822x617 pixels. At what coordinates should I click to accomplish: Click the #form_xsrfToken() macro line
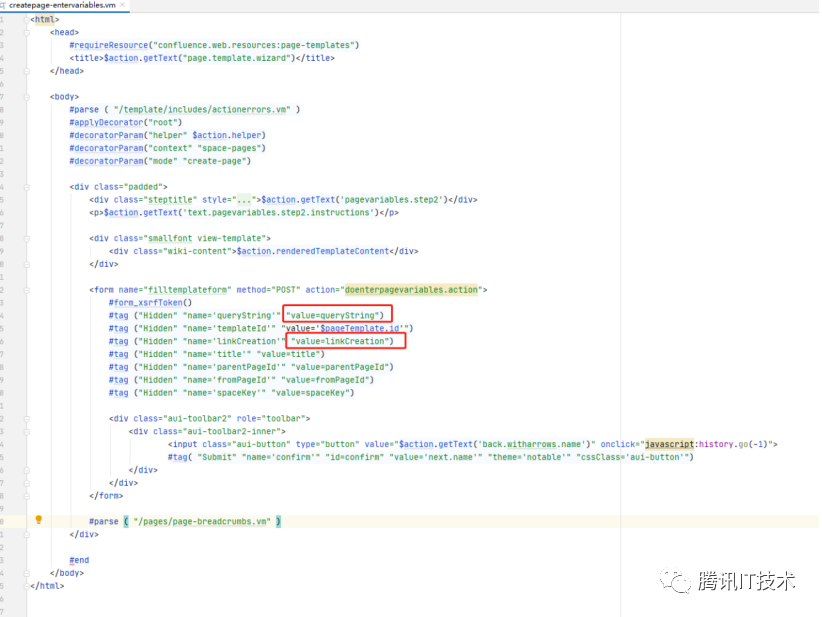149,302
